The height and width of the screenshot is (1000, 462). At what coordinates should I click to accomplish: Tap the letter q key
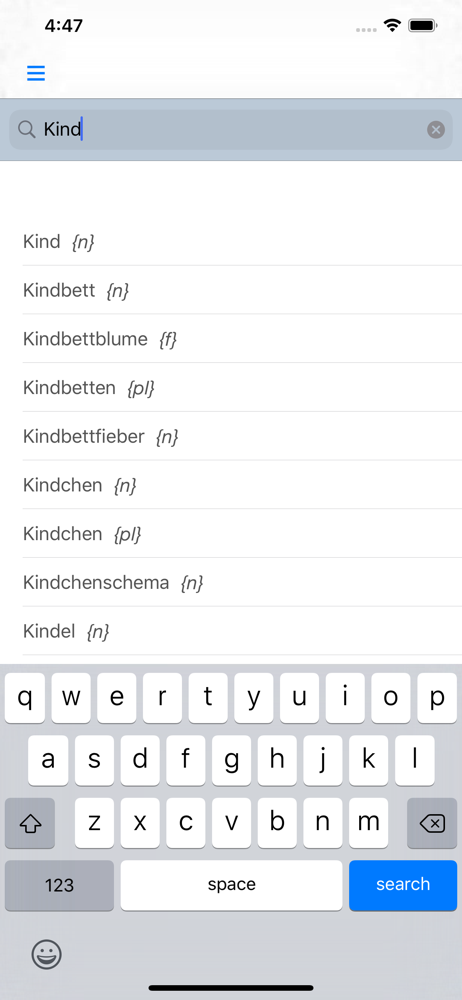click(x=25, y=698)
